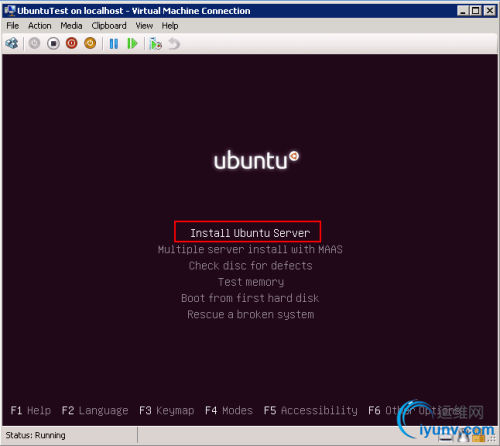Select Boot from first hard disk

pos(250,298)
